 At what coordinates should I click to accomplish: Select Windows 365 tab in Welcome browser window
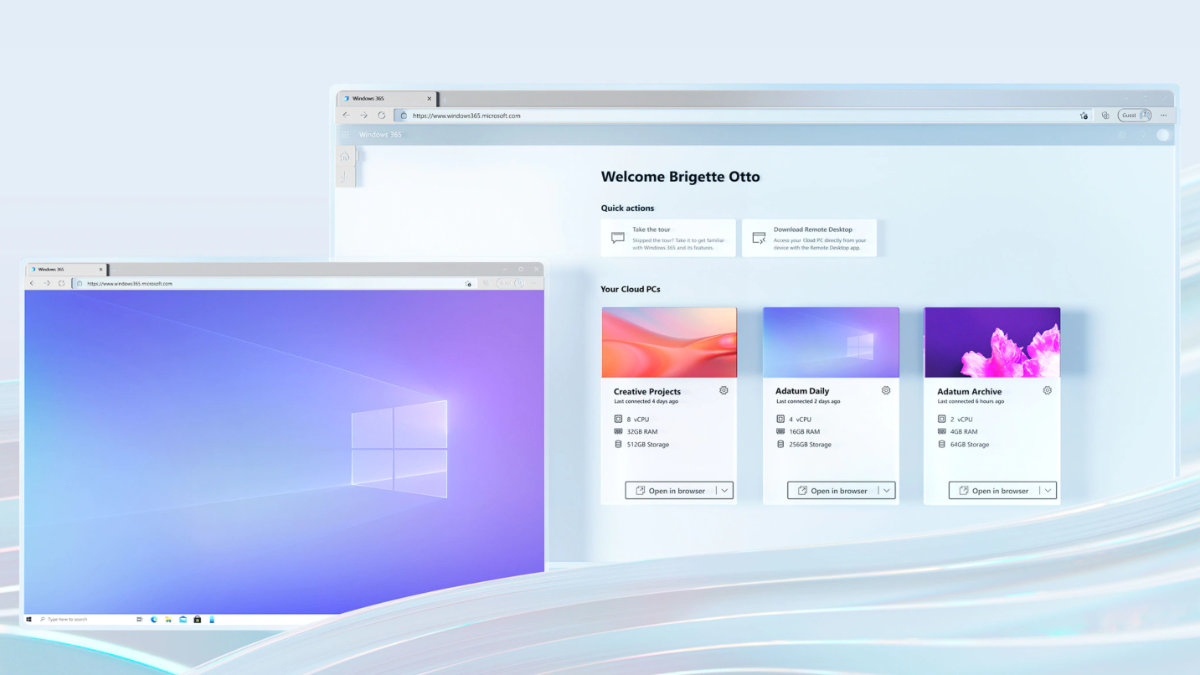click(x=387, y=99)
